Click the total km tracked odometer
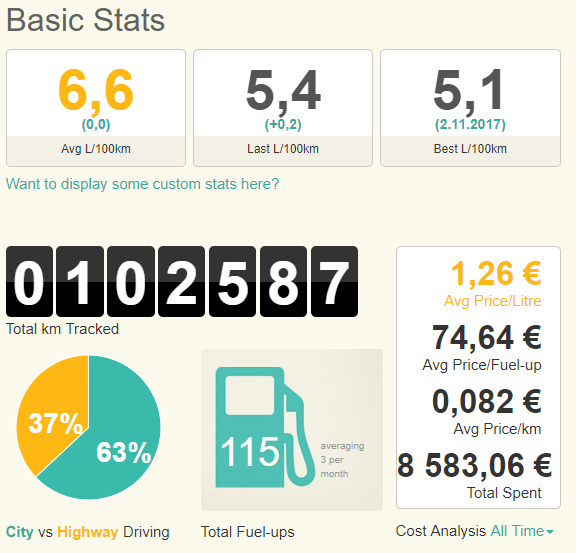Screen dimensions: 576x553 (x=182, y=281)
